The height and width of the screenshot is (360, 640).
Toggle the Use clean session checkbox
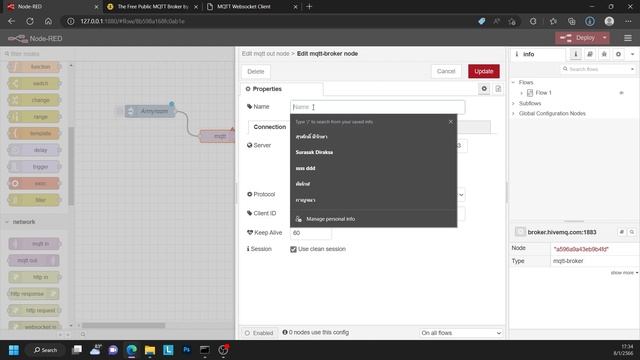tap(293, 249)
